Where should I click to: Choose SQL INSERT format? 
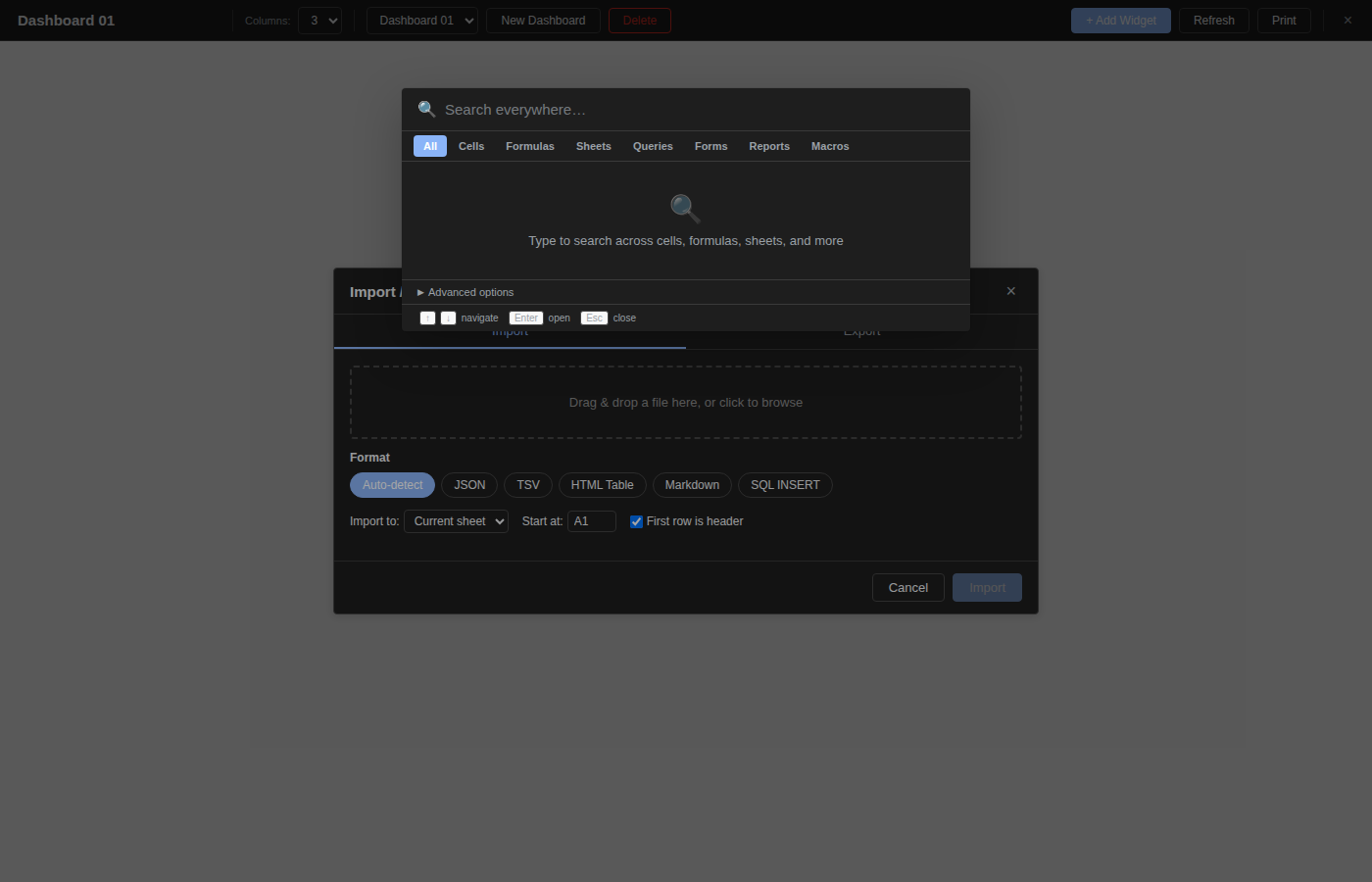point(785,485)
